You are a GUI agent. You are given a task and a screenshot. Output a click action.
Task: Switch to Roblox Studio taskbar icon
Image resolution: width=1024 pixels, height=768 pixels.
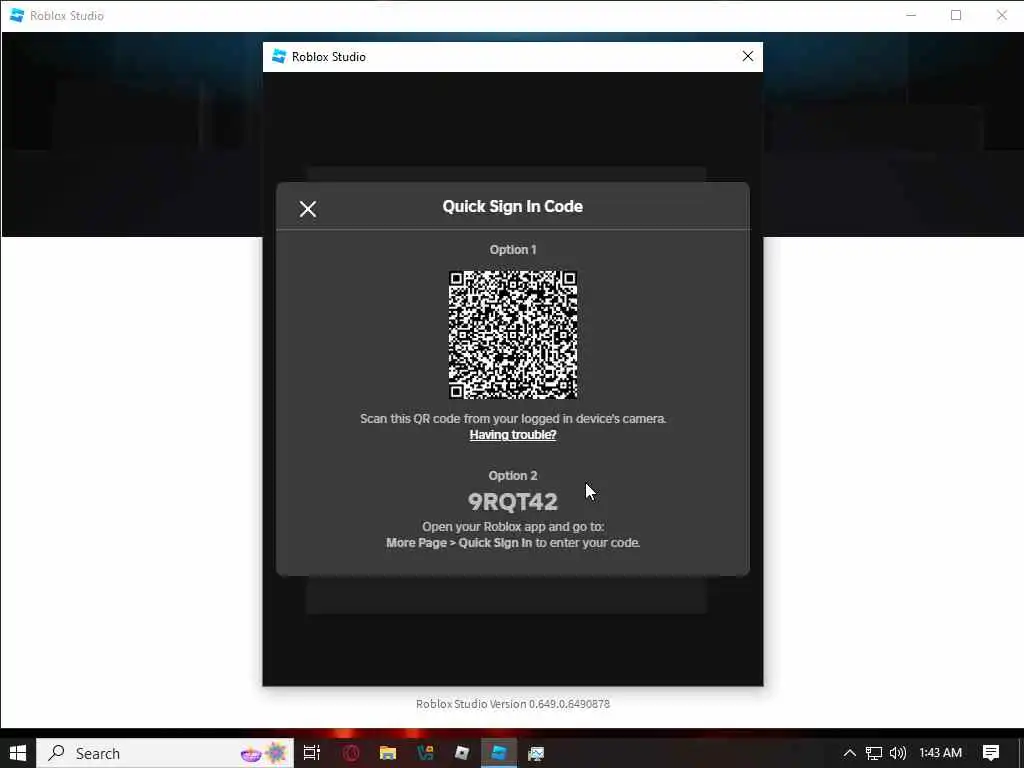pos(499,753)
